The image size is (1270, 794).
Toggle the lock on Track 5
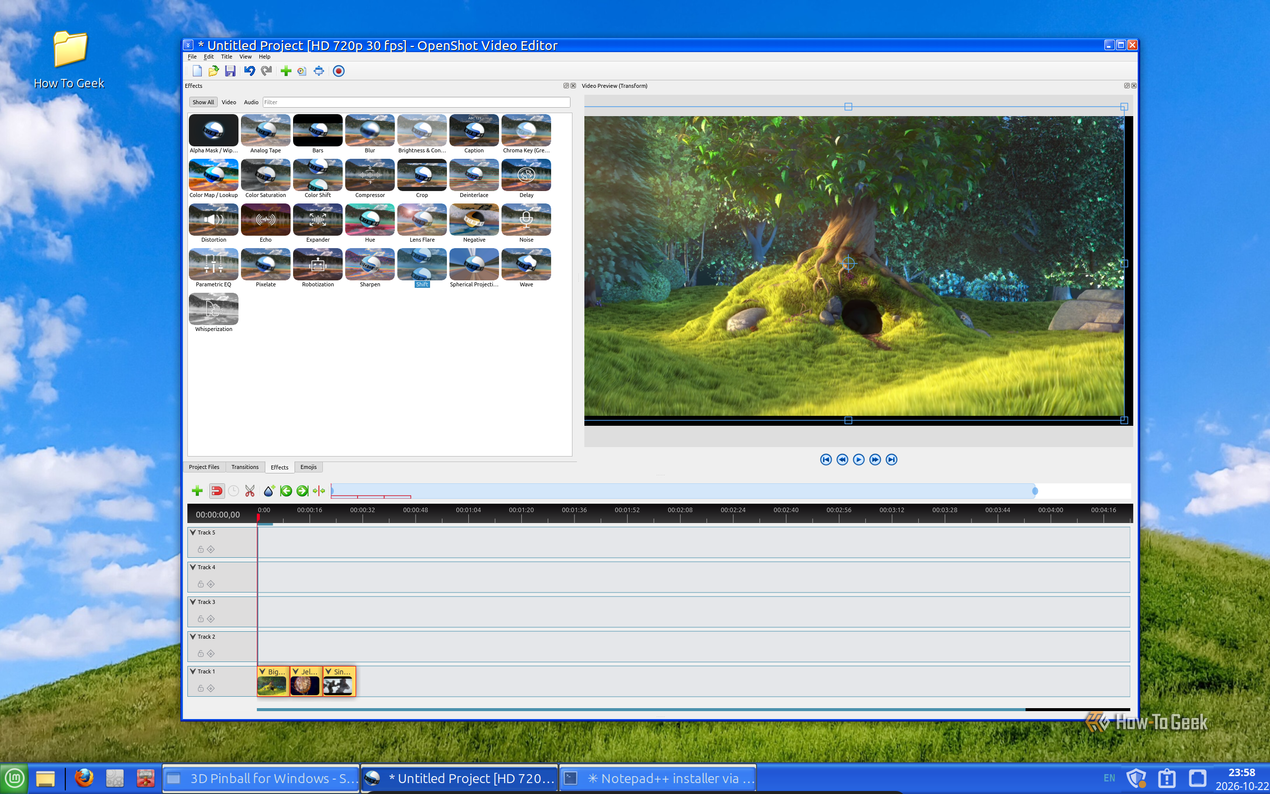pyautogui.click(x=200, y=550)
